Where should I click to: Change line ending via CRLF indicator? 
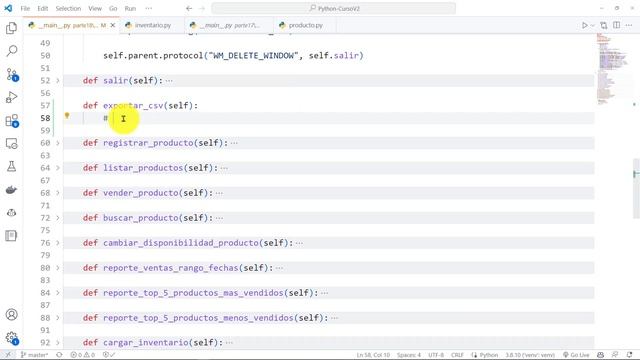(457, 355)
